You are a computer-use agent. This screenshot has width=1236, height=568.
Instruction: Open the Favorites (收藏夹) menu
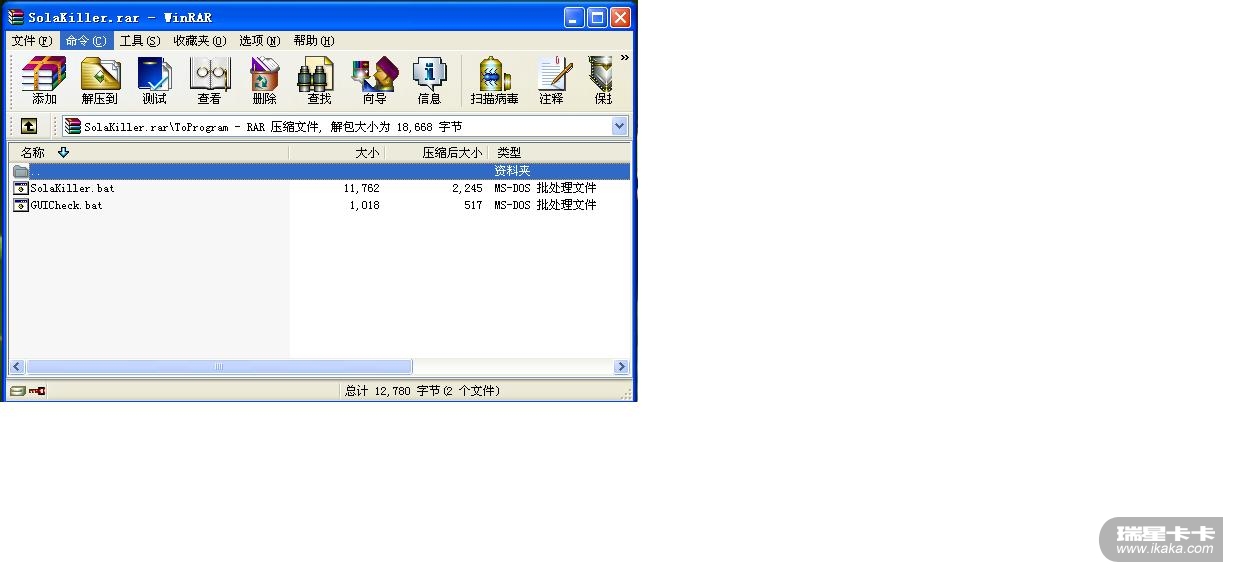coord(199,41)
